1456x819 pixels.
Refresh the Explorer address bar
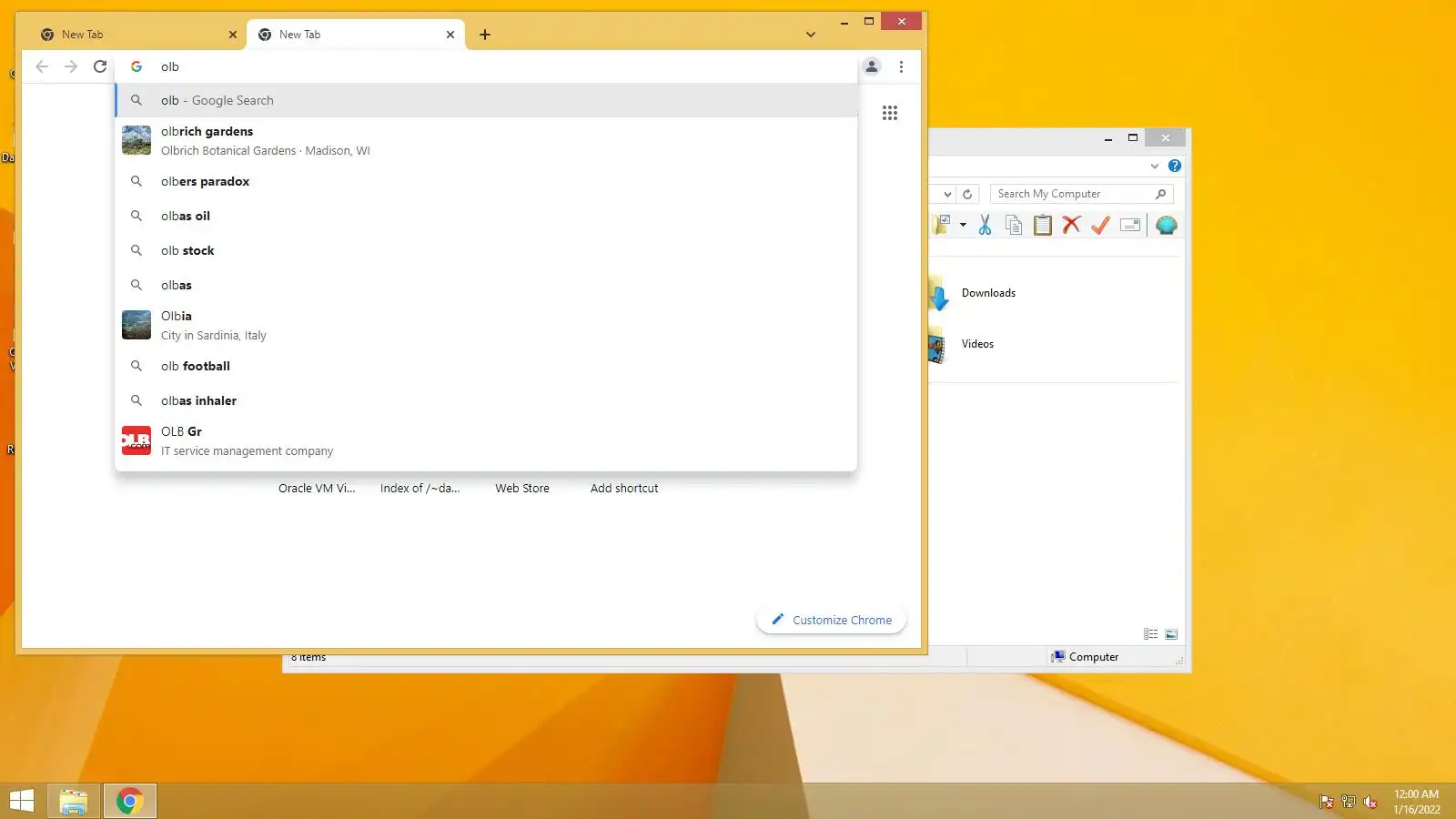[967, 194]
